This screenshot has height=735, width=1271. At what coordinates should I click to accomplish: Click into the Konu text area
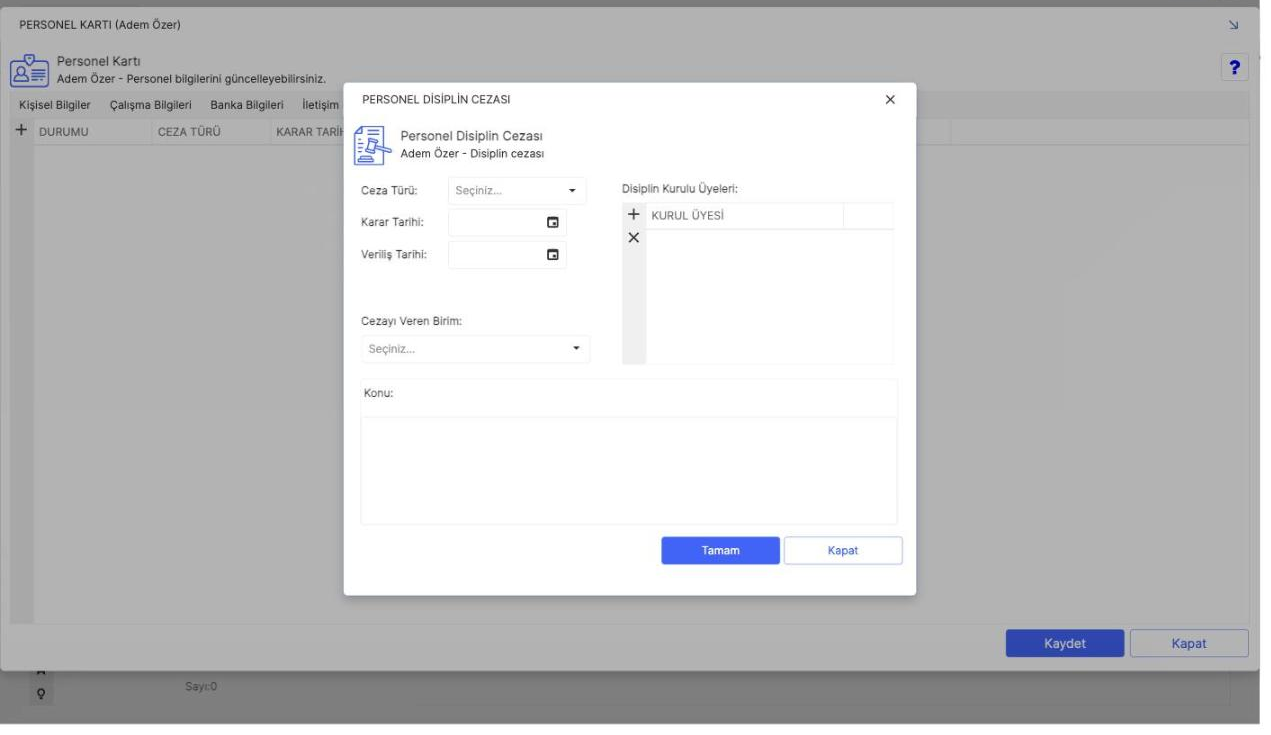[x=629, y=470]
